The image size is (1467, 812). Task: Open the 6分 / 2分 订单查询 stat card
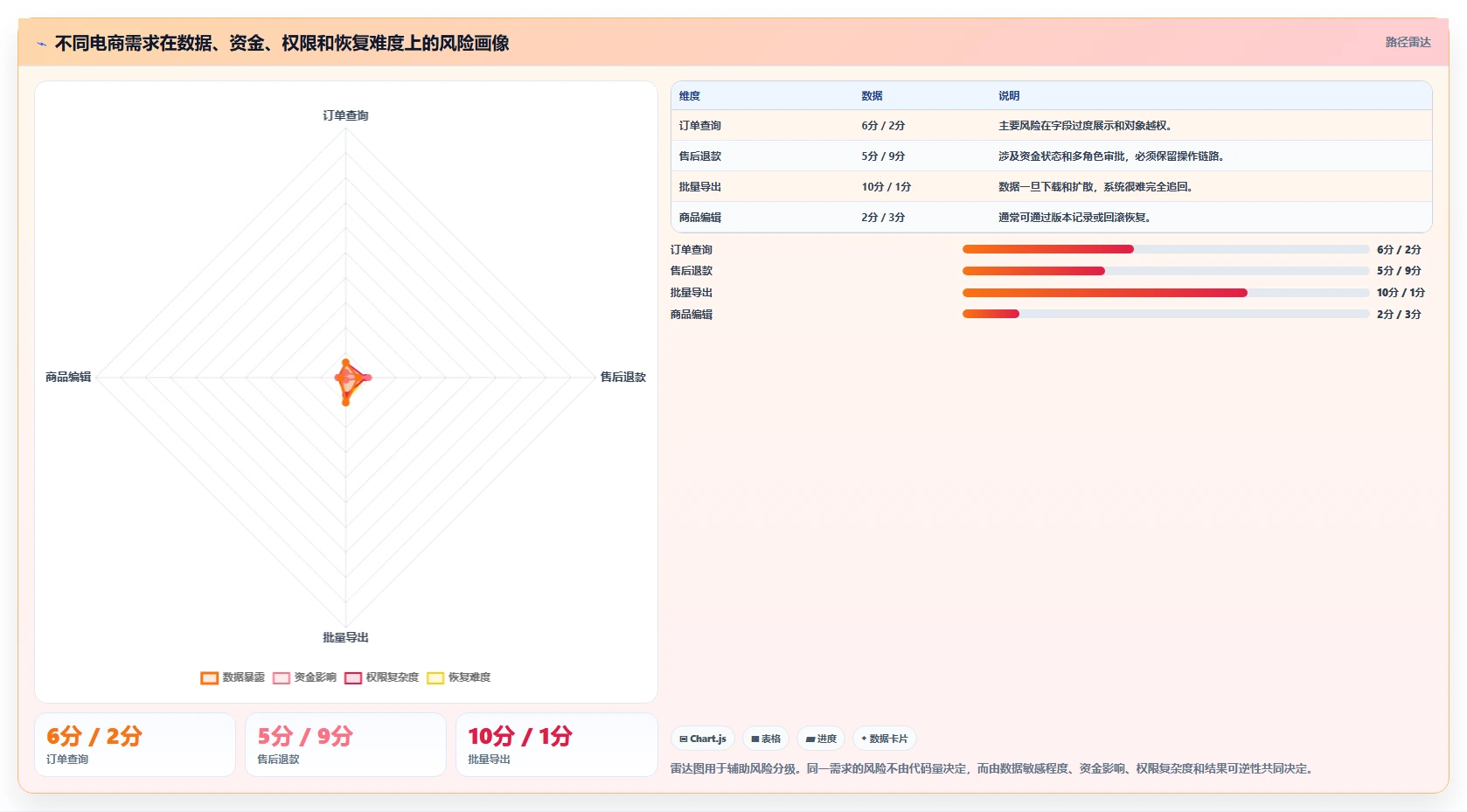pos(135,745)
